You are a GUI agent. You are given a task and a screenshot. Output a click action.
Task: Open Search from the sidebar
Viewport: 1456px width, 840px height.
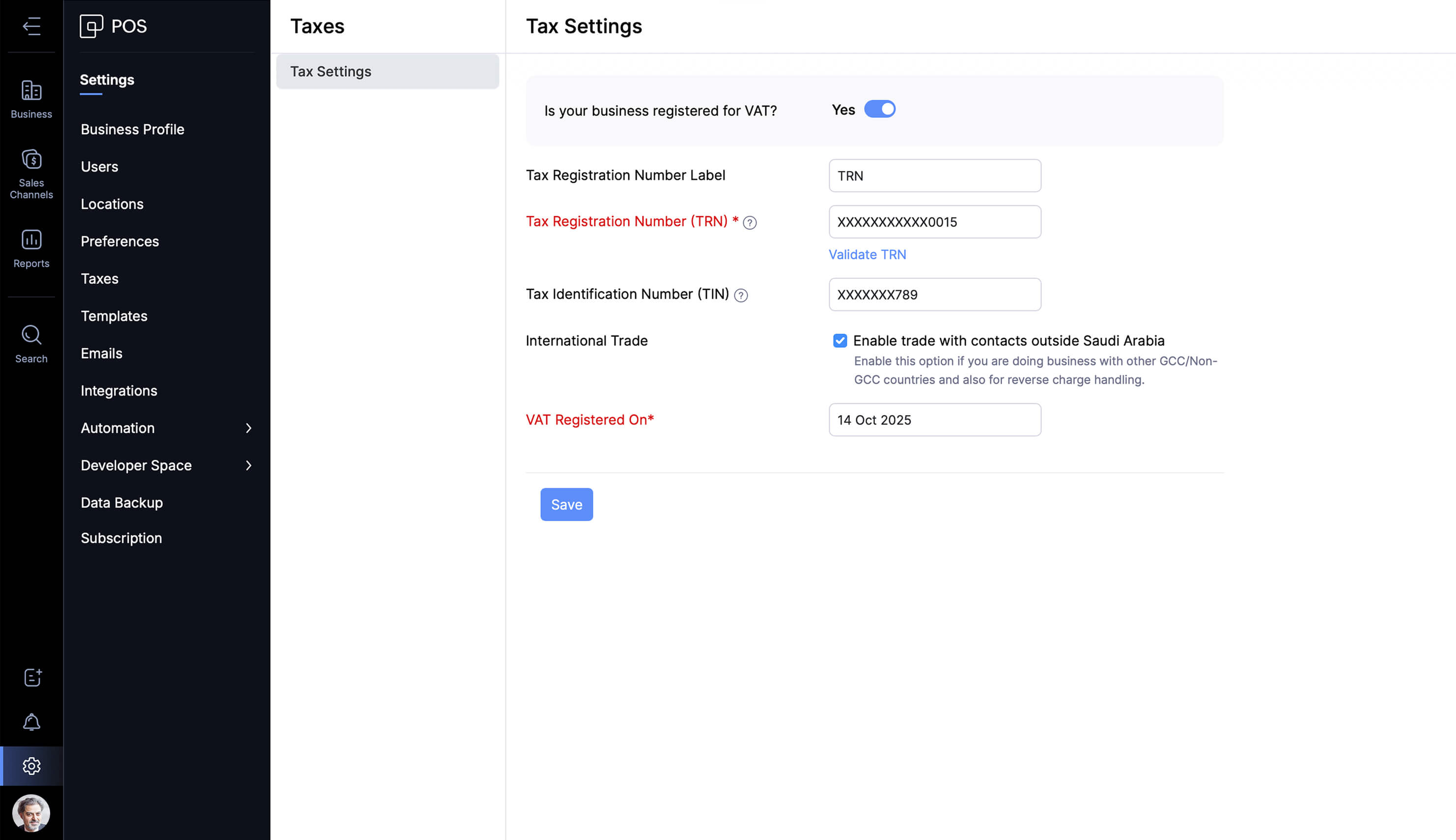point(31,343)
